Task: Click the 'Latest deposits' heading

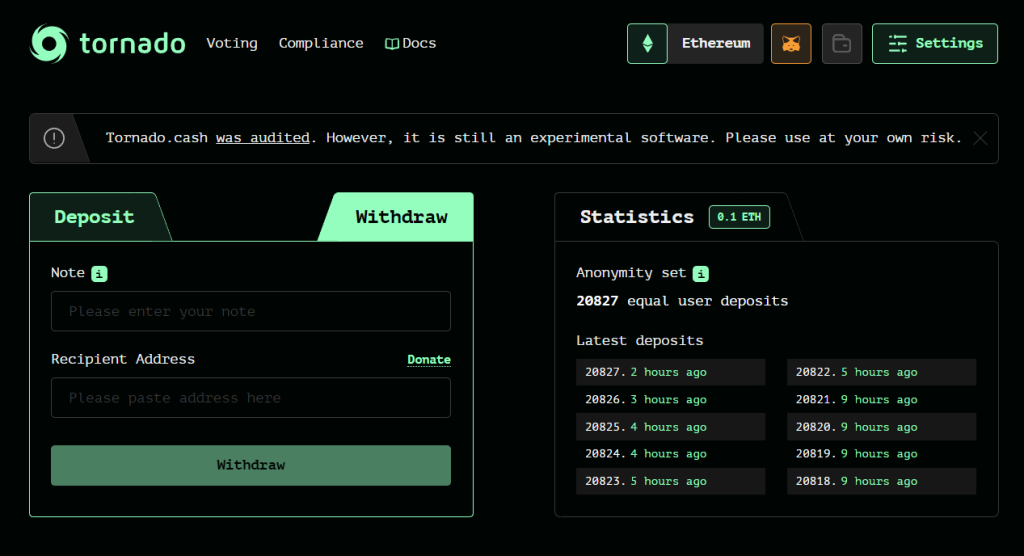Action: pyautogui.click(x=639, y=340)
